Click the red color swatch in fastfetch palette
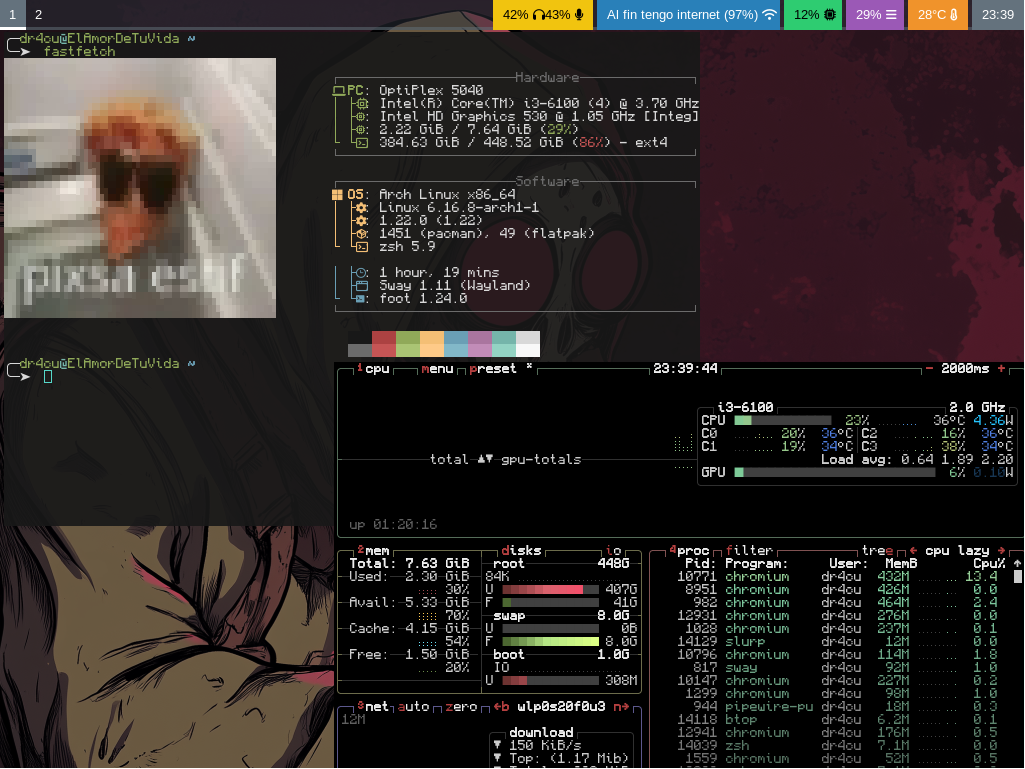This screenshot has width=1025, height=769. [384, 344]
